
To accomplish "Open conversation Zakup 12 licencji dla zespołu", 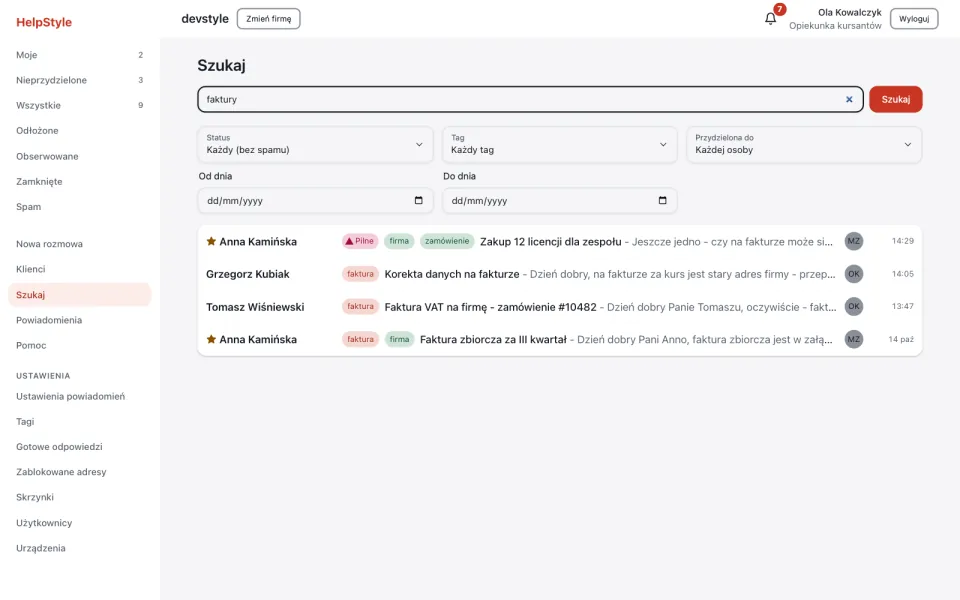I will point(560,241).
